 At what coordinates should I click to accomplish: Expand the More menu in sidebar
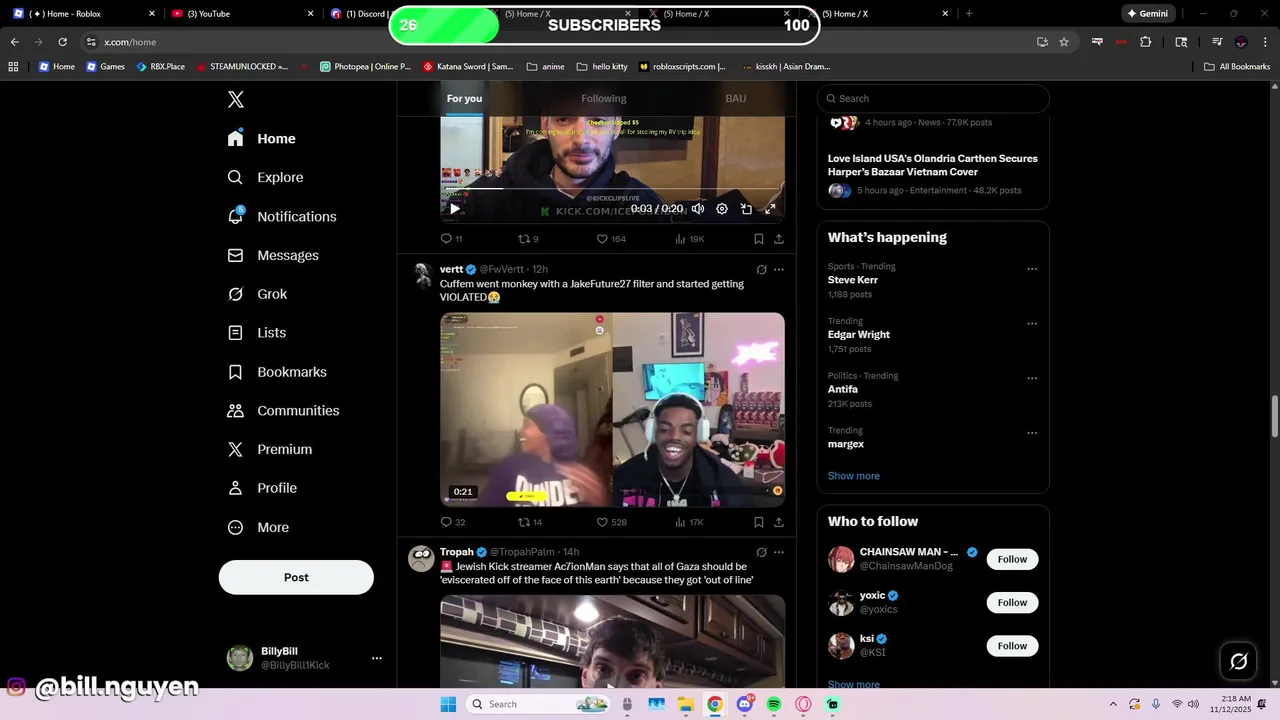point(259,527)
